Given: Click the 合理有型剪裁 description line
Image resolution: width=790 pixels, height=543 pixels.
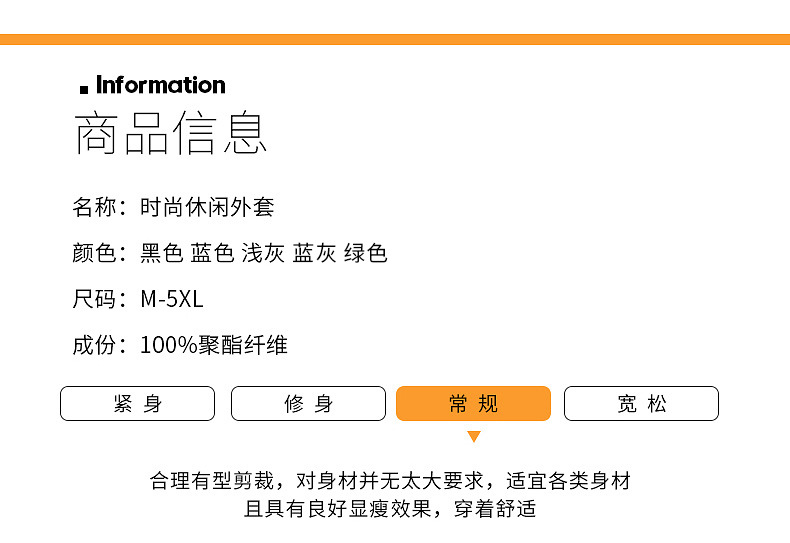Looking at the screenshot, I should (390, 481).
